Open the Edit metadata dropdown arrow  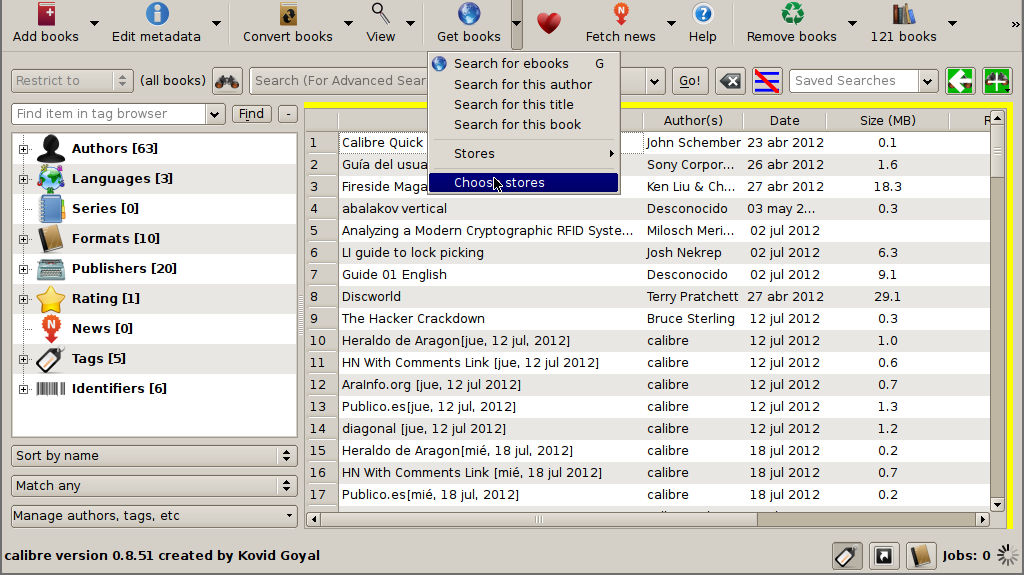coord(216,24)
